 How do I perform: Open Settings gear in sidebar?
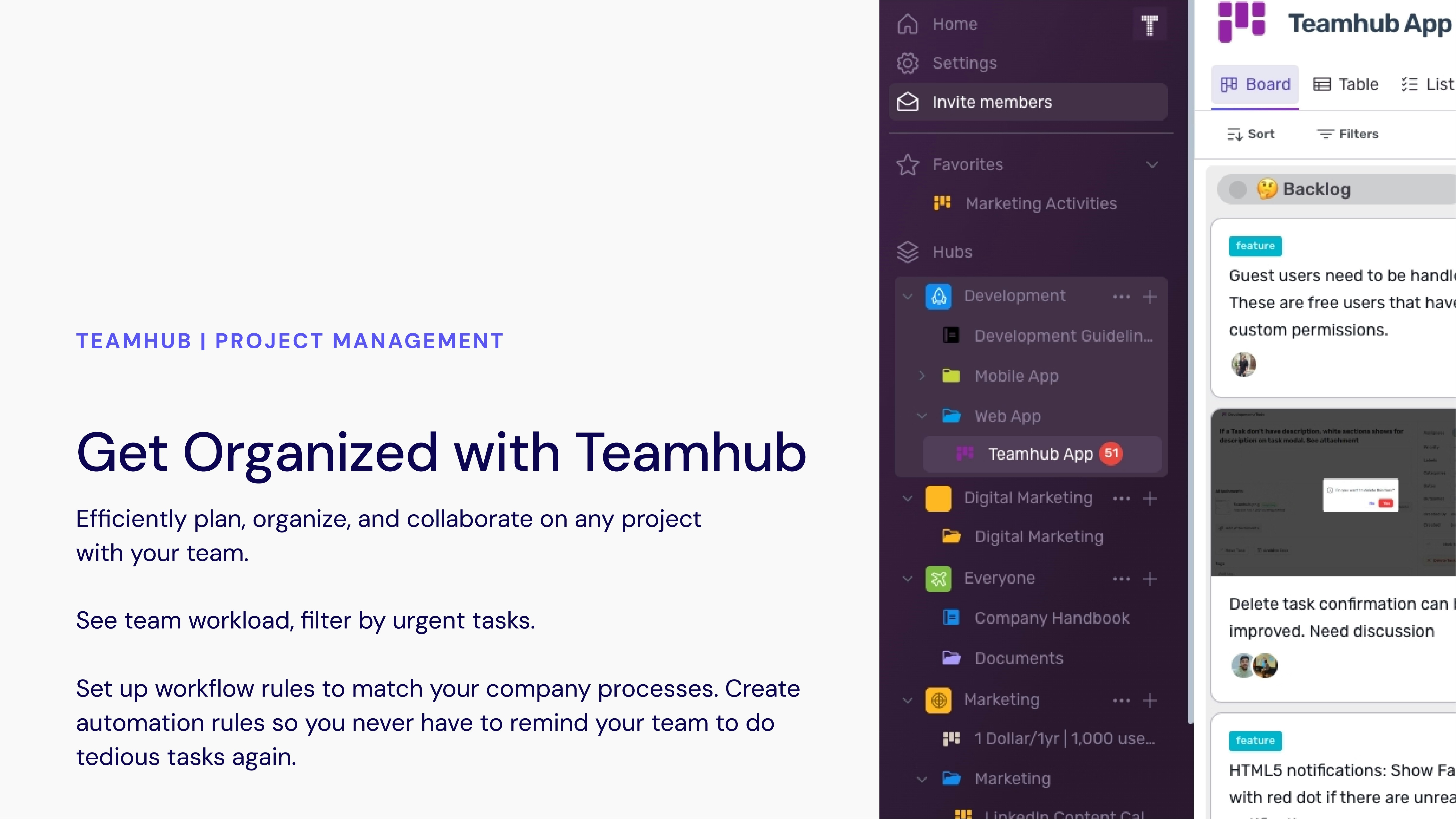[x=908, y=63]
